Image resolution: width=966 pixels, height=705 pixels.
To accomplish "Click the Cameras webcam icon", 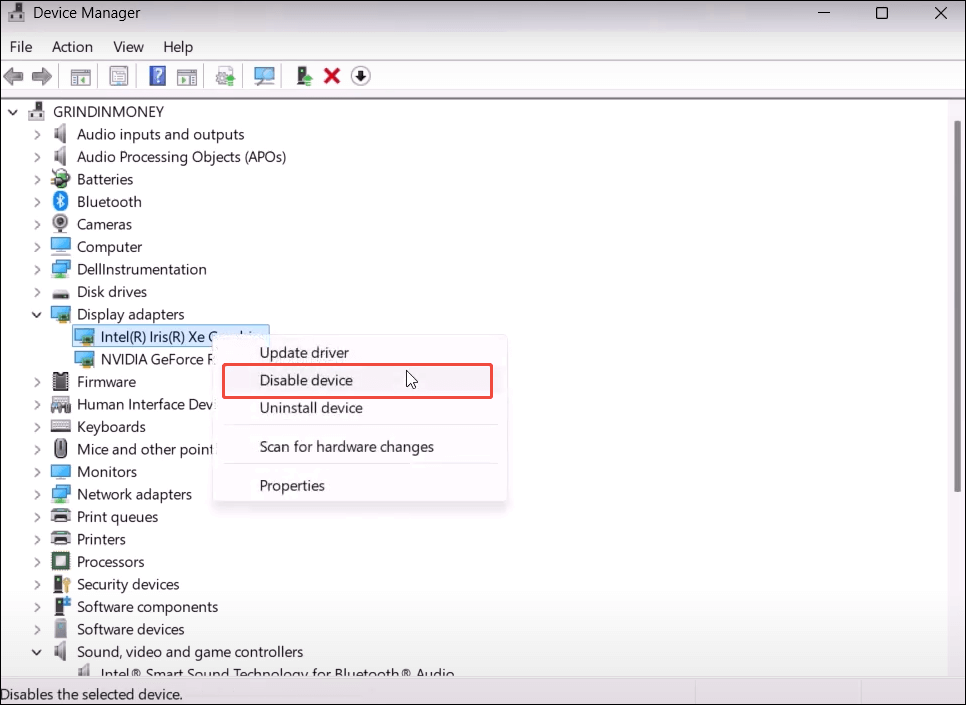I will (60, 224).
